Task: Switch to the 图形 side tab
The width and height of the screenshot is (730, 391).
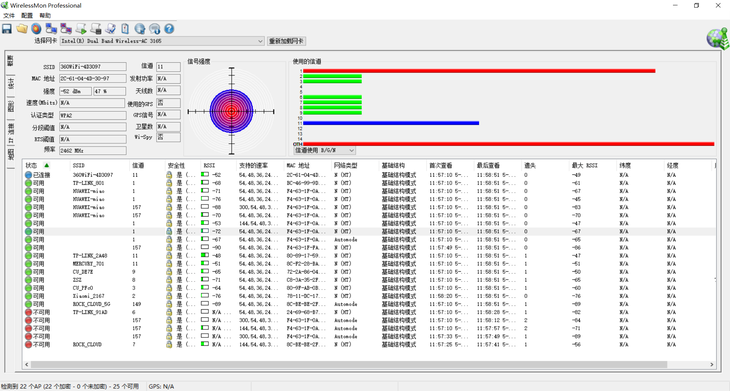Action: (x=10, y=106)
